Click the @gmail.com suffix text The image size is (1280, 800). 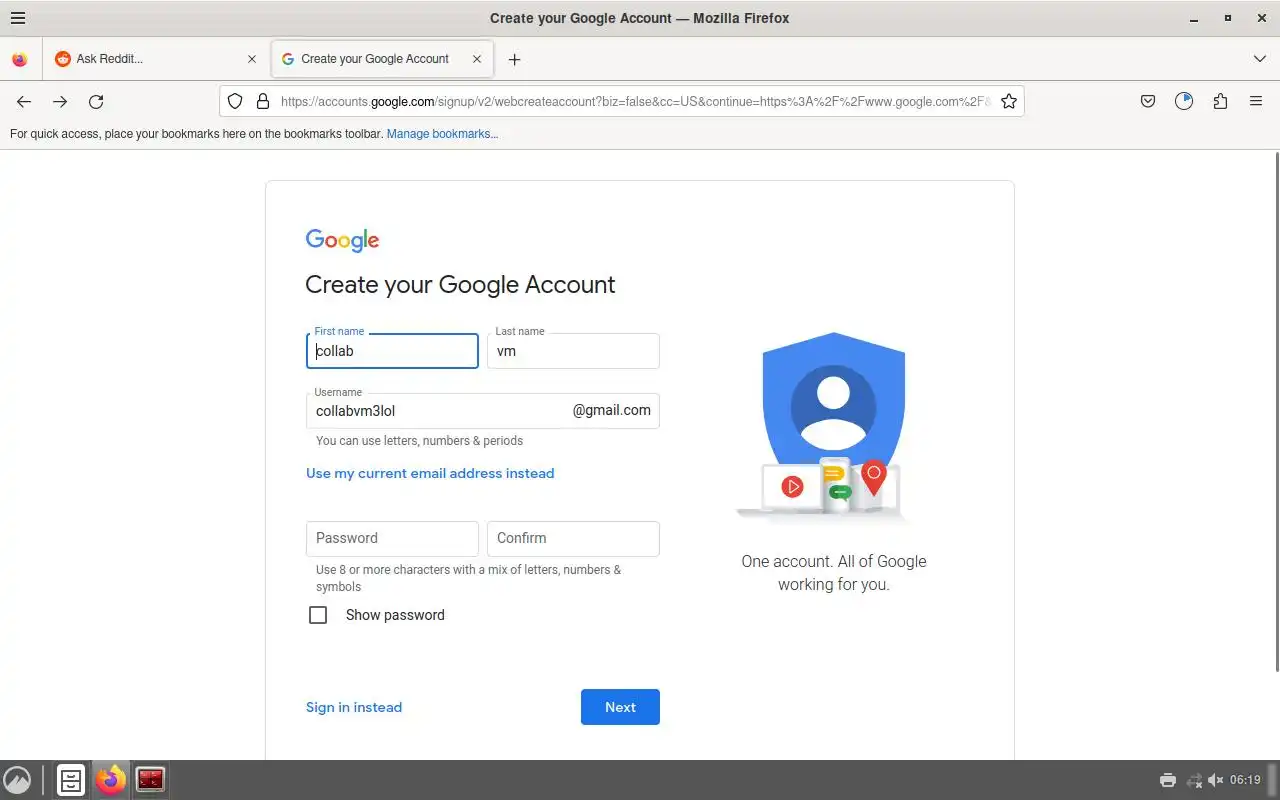click(x=611, y=410)
